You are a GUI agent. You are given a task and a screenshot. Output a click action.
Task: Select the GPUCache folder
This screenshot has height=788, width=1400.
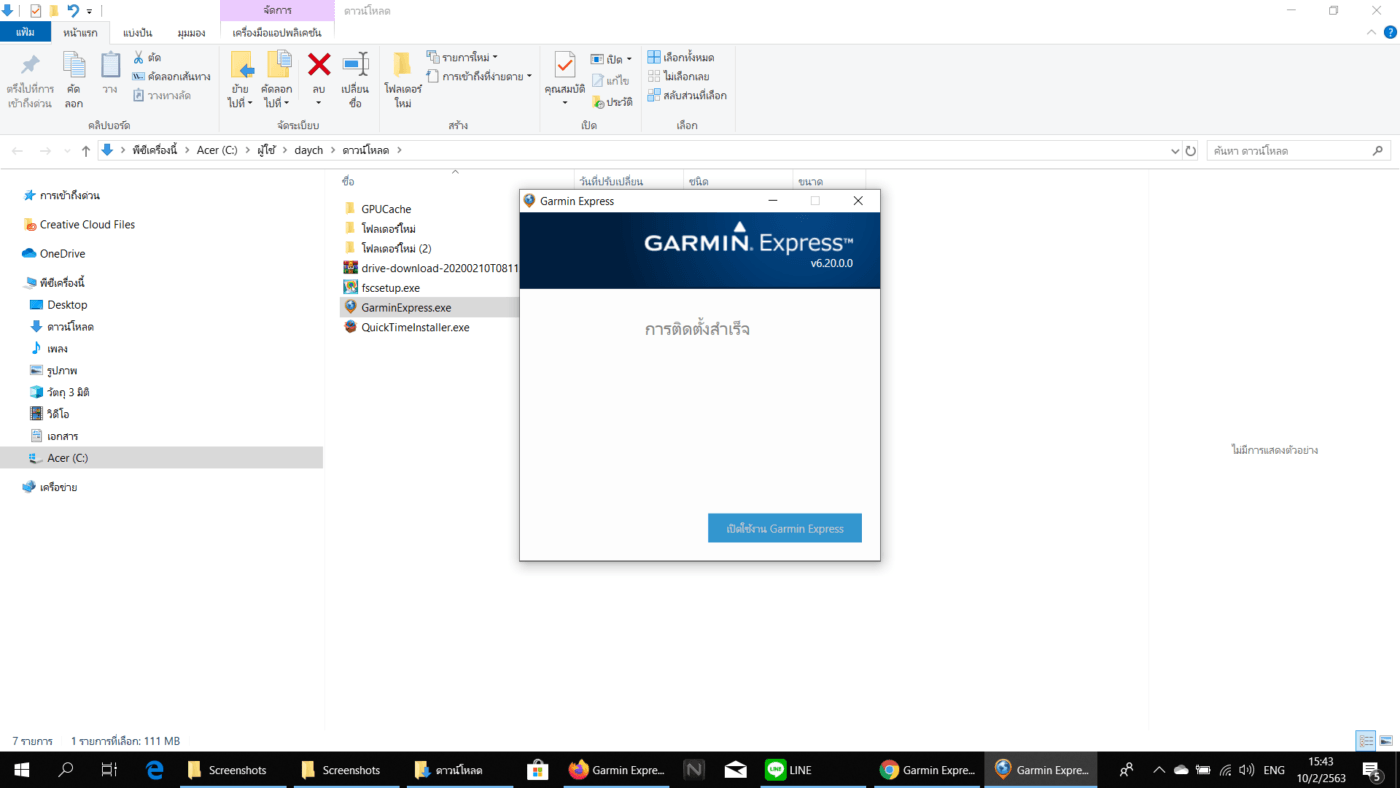tap(386, 209)
